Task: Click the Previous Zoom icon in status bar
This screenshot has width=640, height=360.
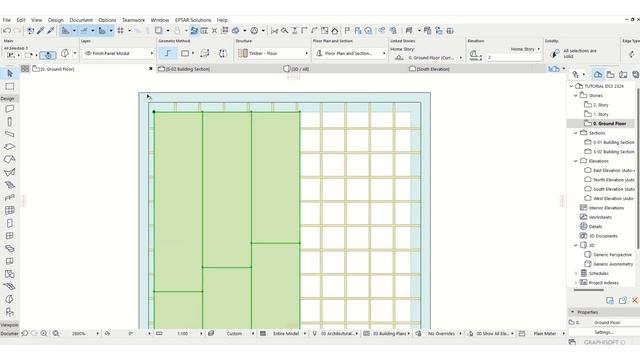Action: point(25,333)
